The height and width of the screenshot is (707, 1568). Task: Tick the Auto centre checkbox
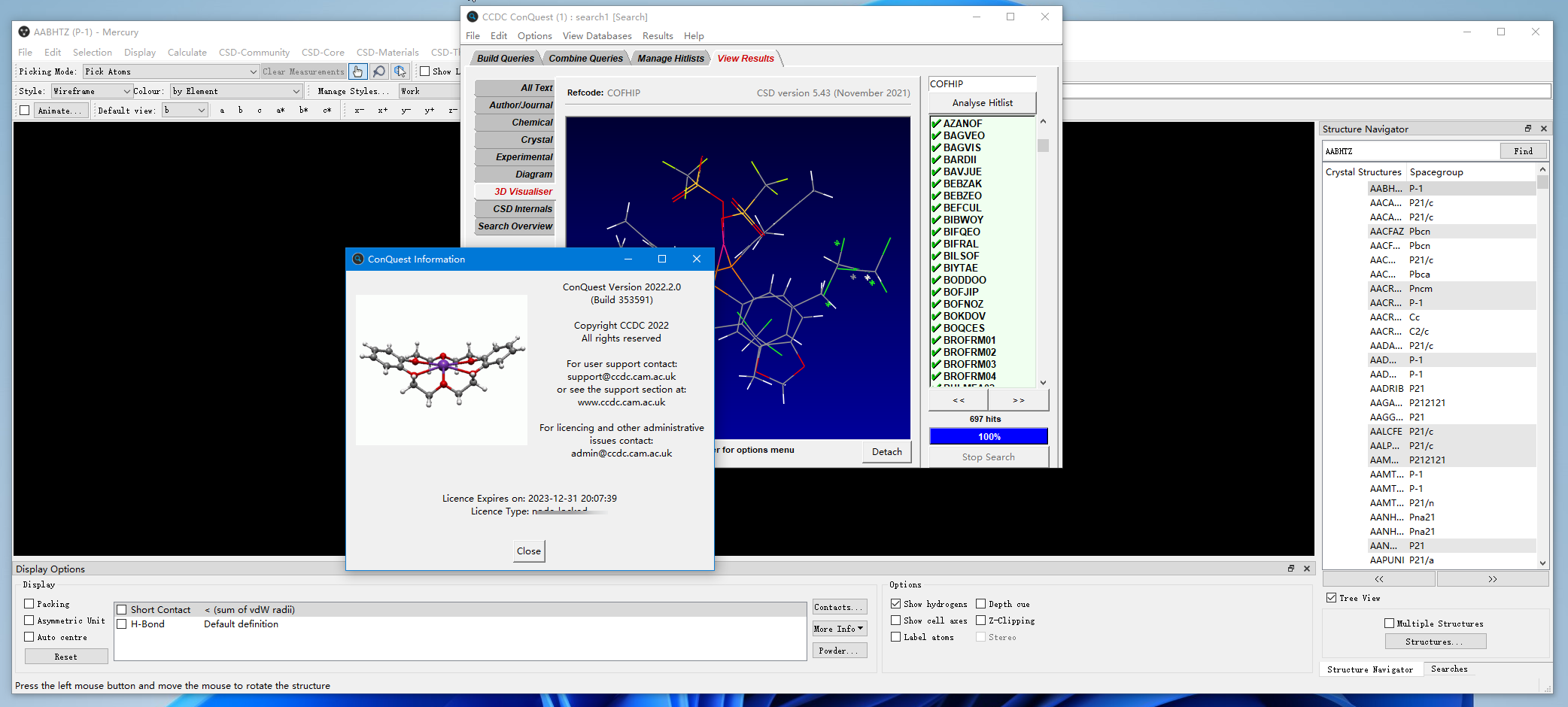point(29,637)
